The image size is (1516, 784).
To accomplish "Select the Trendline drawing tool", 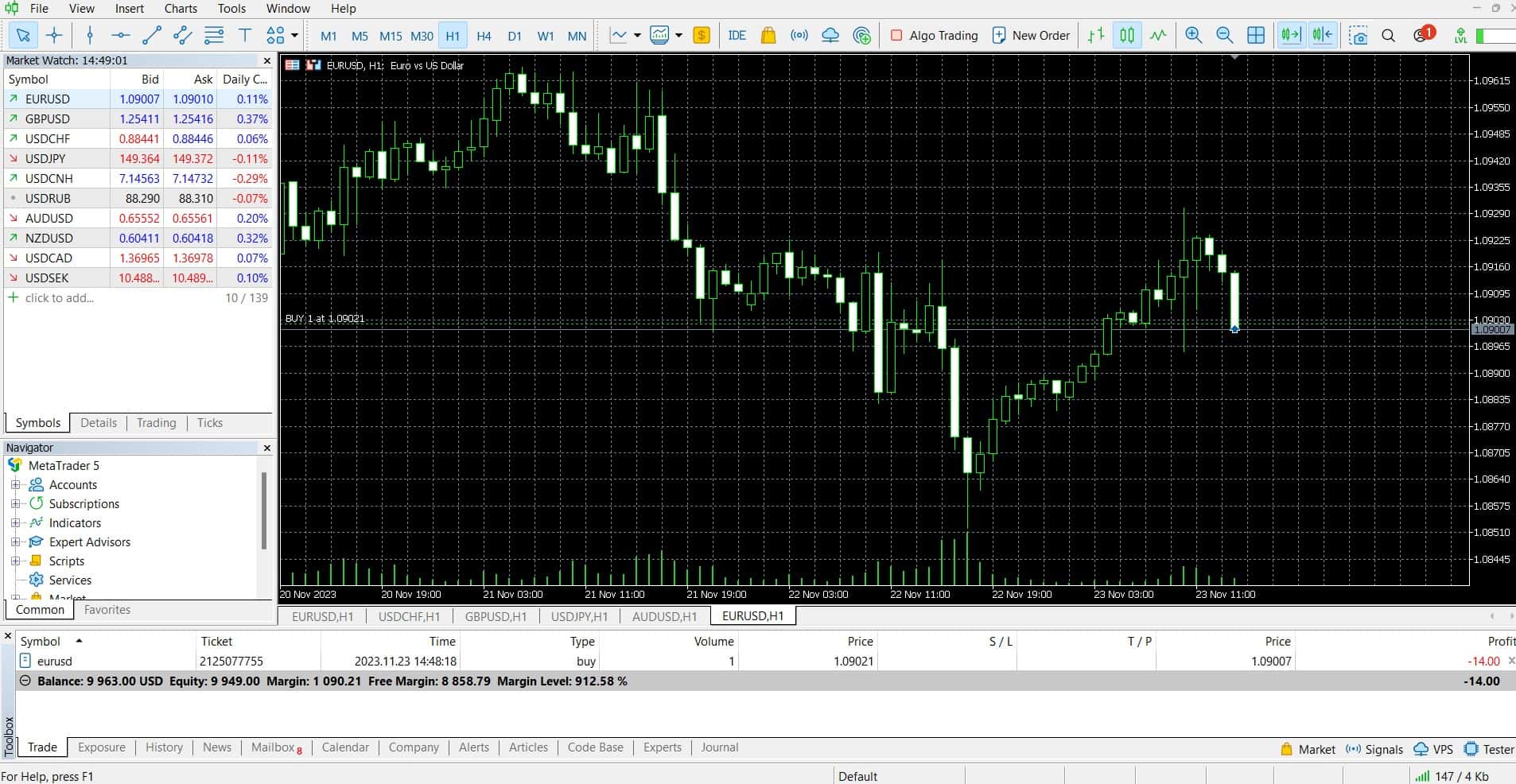I will (x=150, y=36).
